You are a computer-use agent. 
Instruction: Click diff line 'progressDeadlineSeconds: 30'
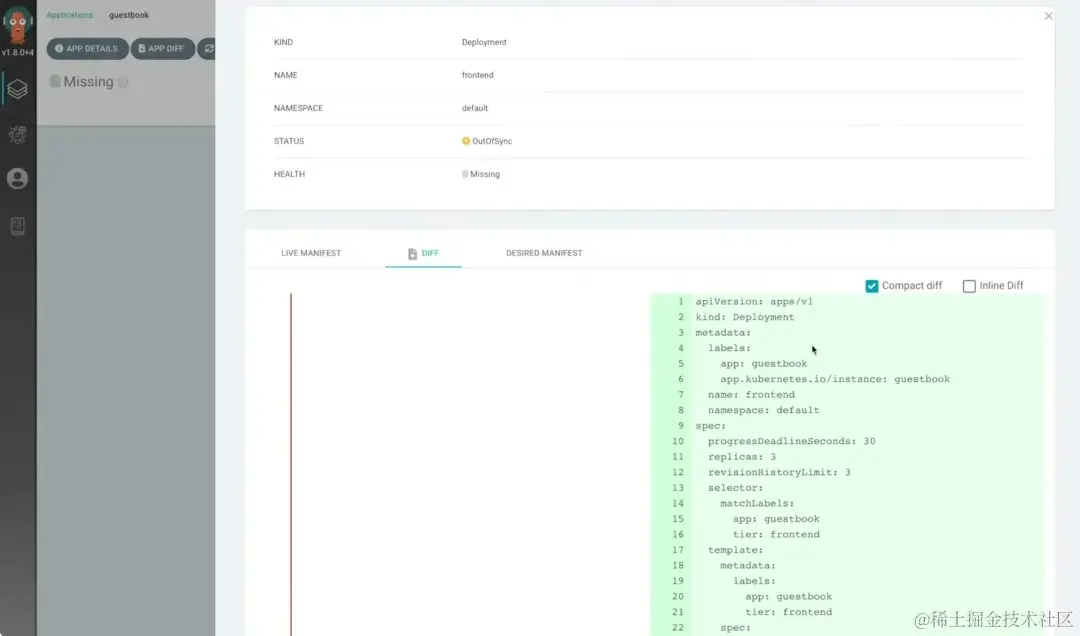(791, 441)
